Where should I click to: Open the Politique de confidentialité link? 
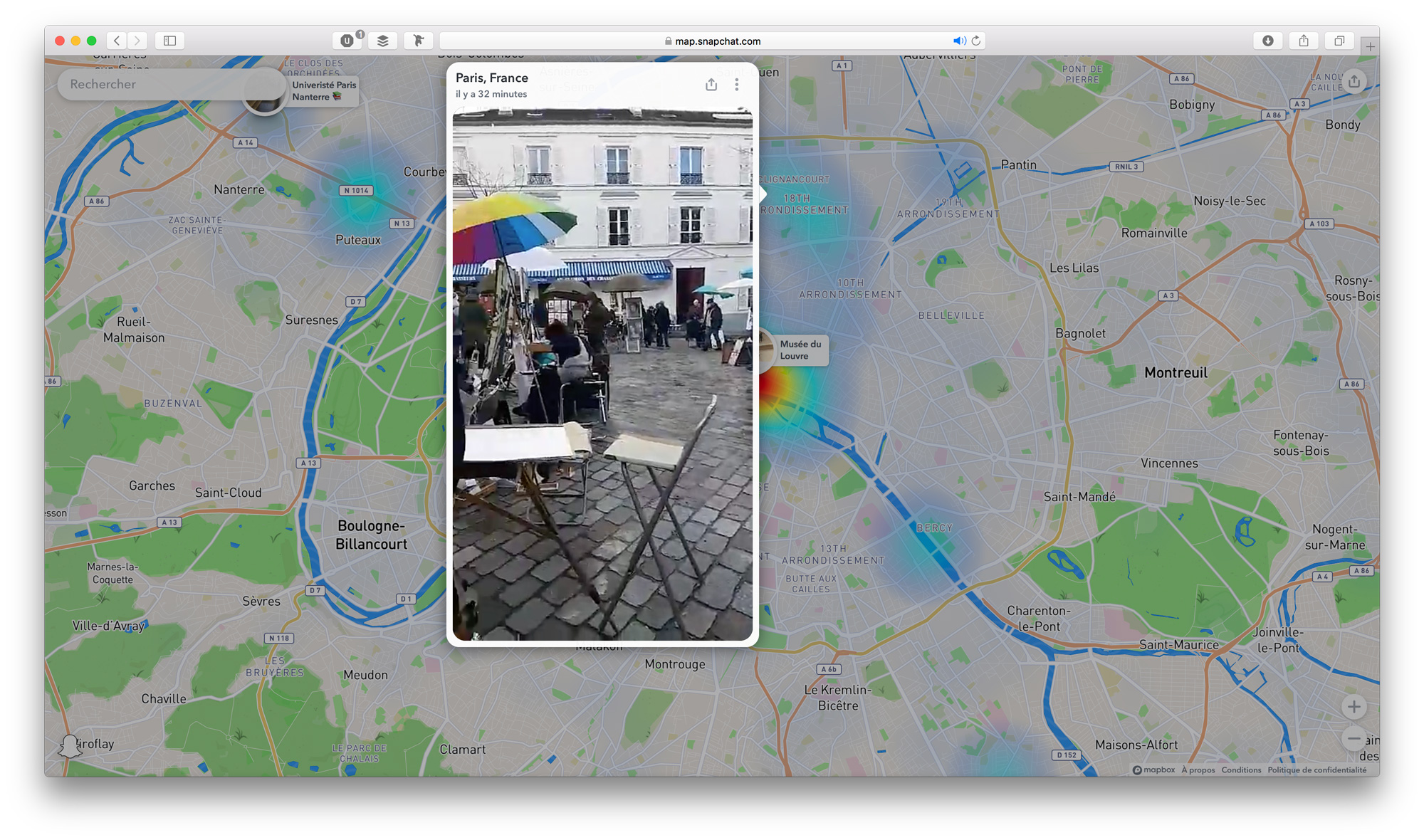tap(1317, 770)
